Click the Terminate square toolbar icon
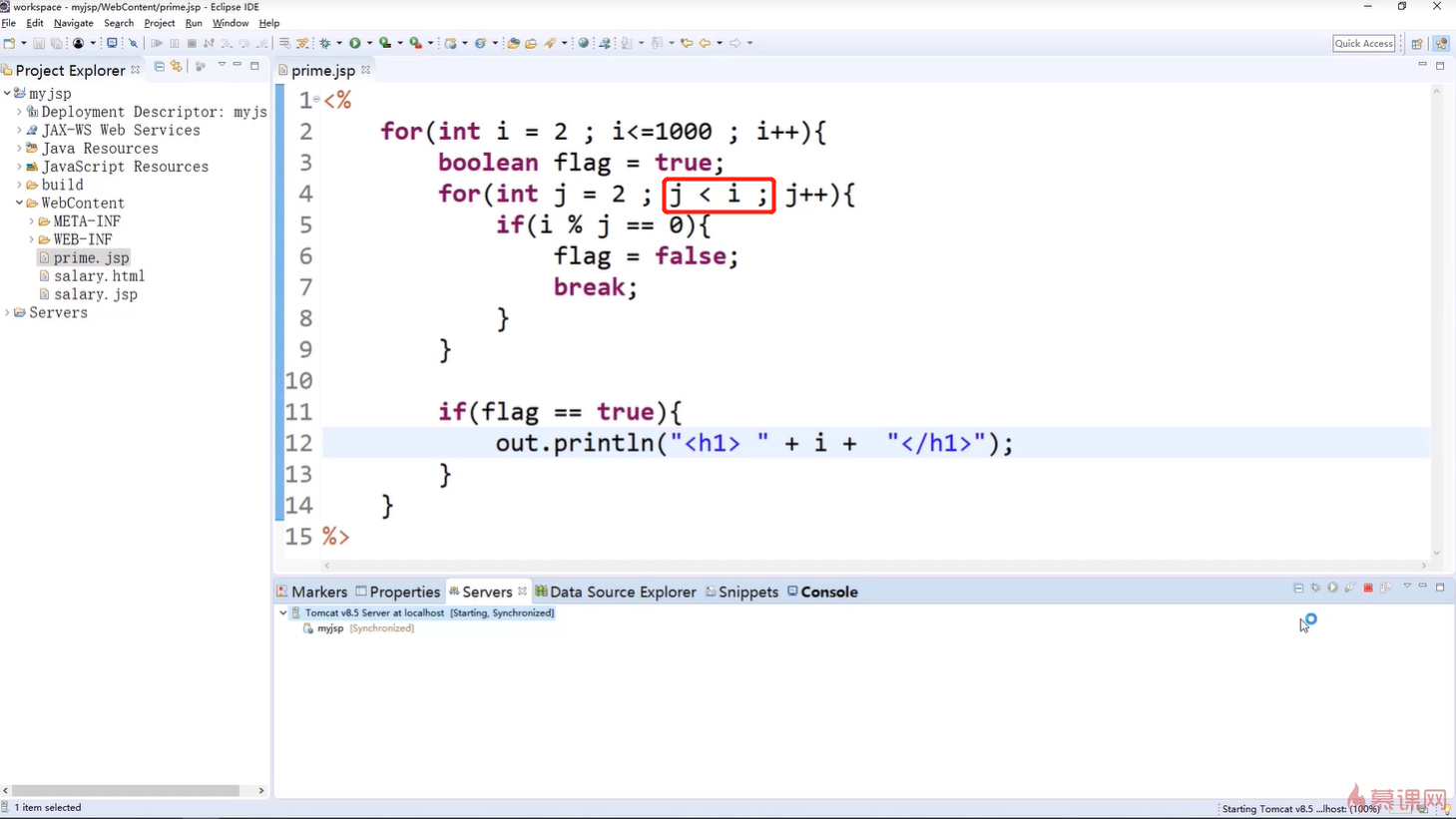The width and height of the screenshot is (1456, 819). click(192, 43)
